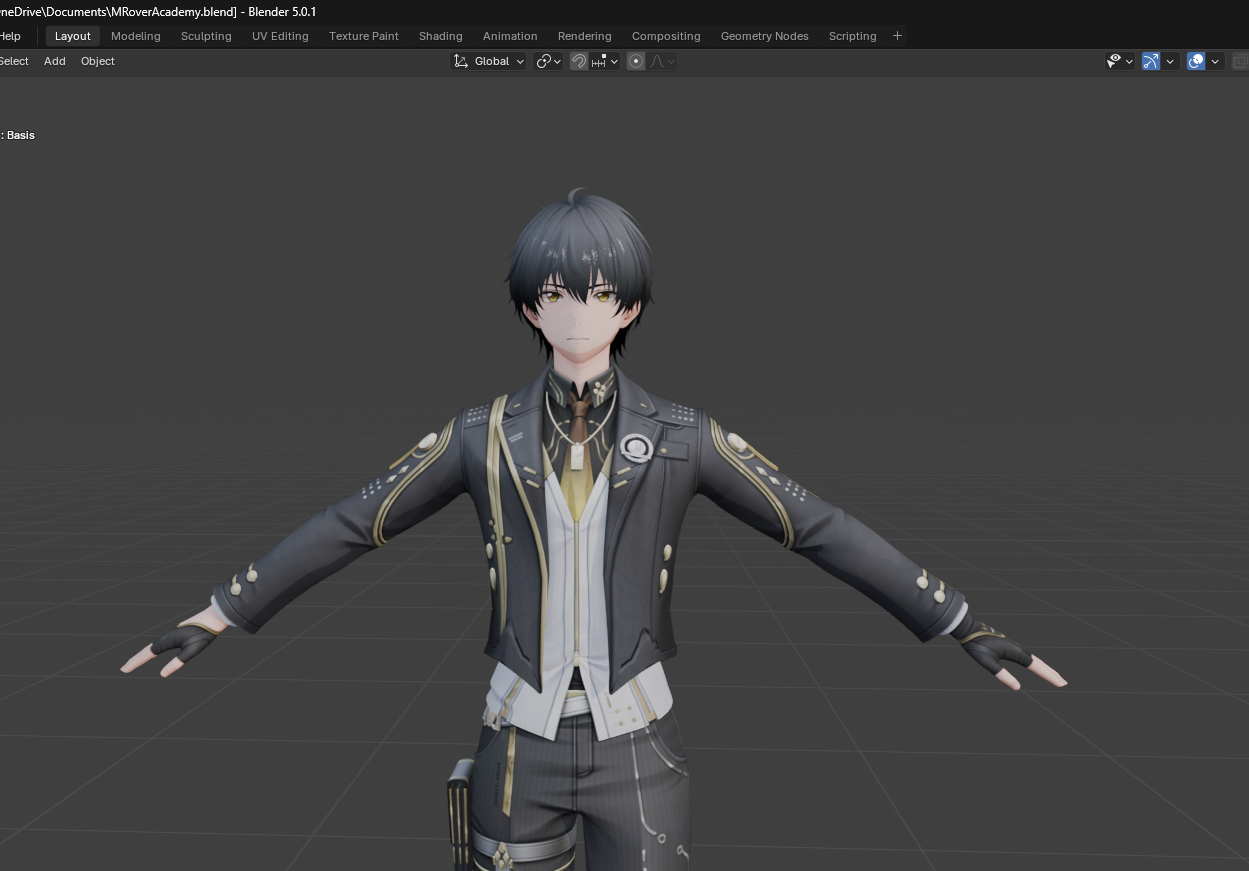Toggle the Show Gizmo button
The height and width of the screenshot is (871, 1249).
pyautogui.click(x=1151, y=61)
